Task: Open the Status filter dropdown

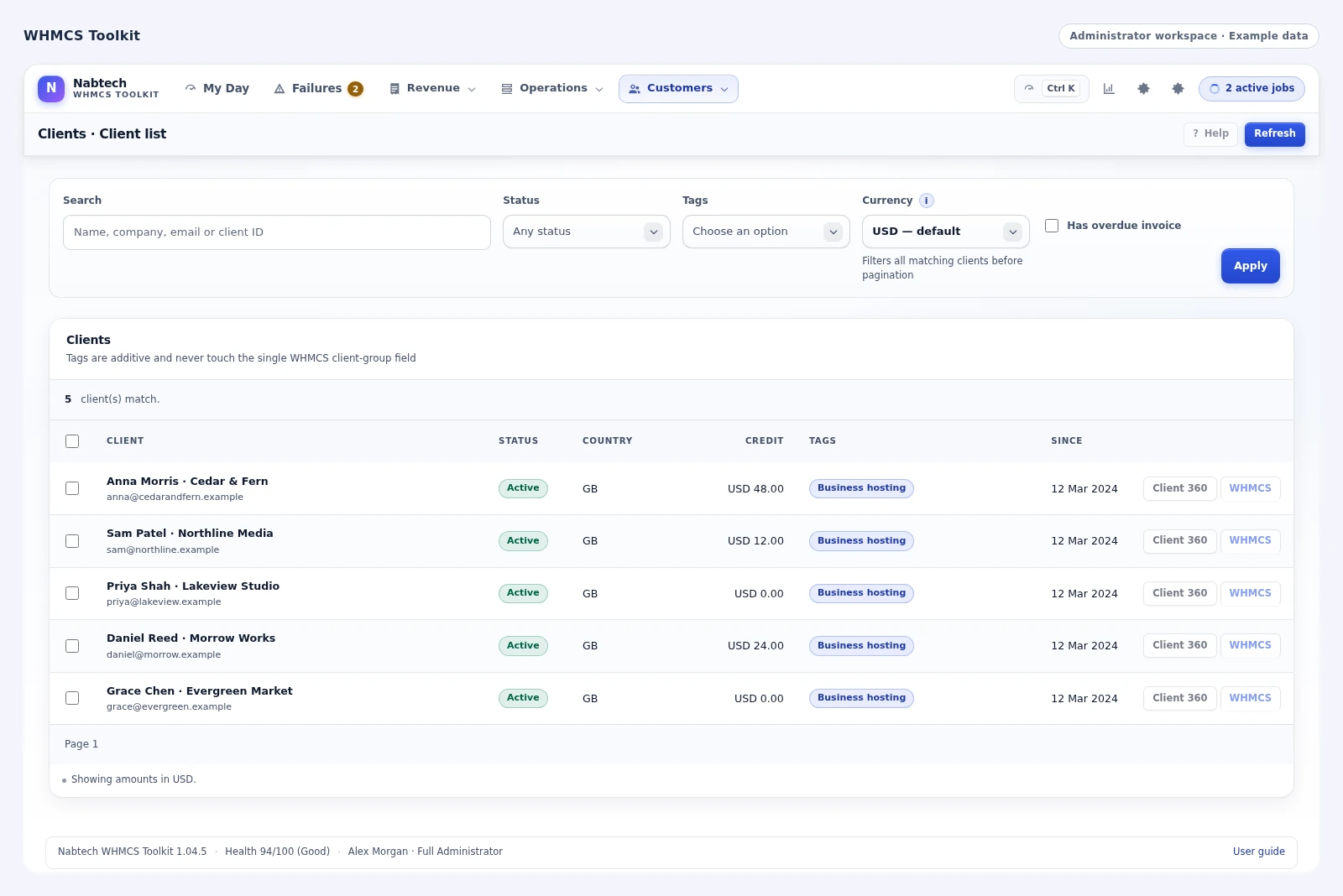Action: click(586, 232)
